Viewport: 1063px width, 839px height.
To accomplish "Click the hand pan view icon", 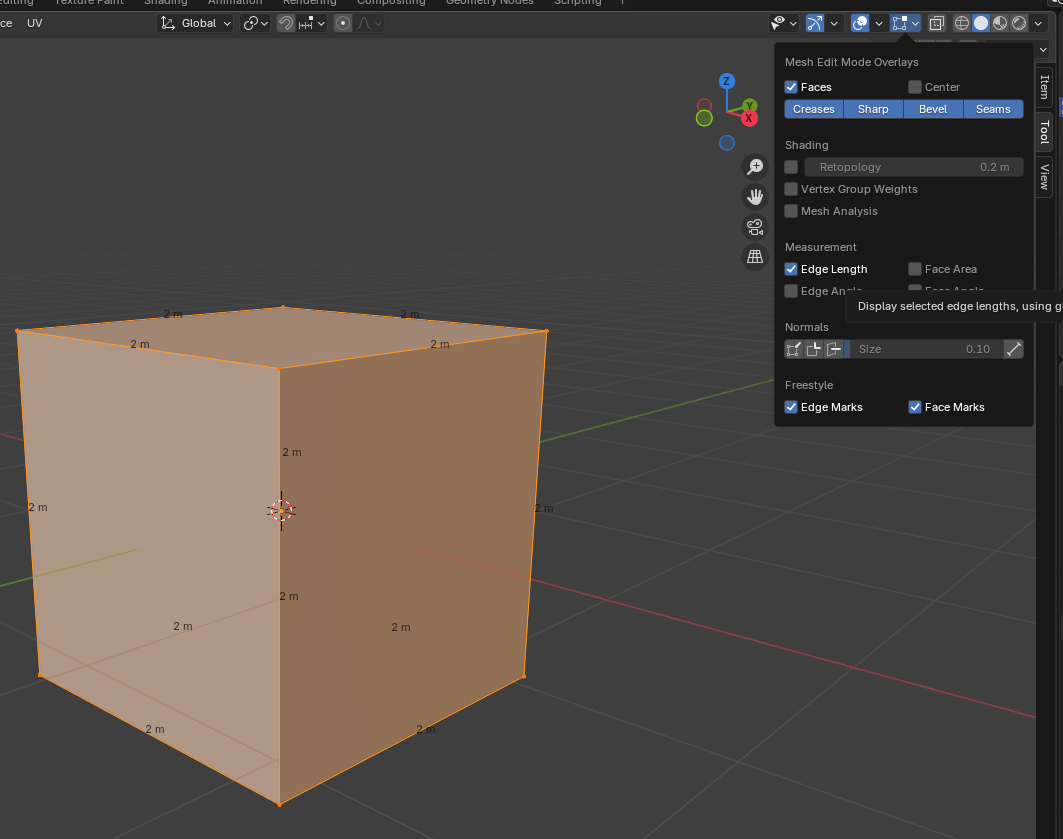I will click(x=755, y=197).
